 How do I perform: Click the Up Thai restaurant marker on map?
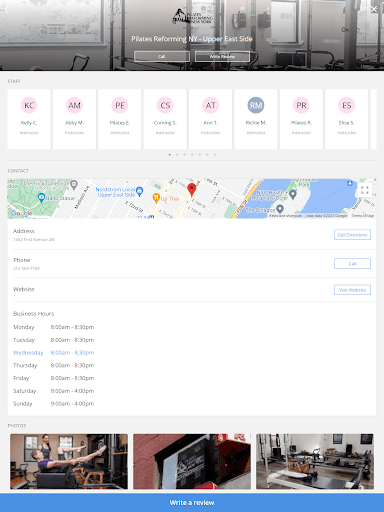[156, 198]
